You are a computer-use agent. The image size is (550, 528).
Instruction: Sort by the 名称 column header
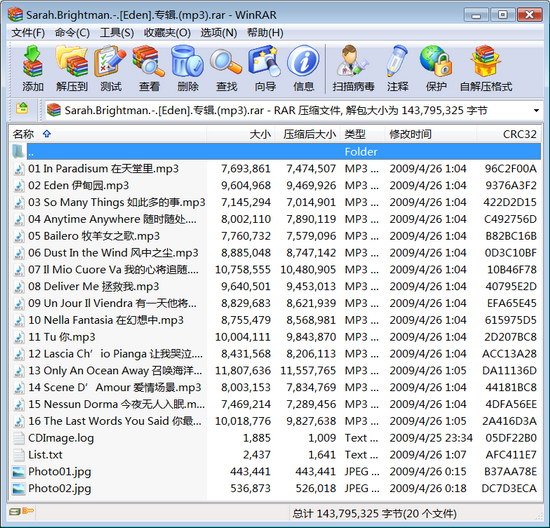tap(108, 134)
